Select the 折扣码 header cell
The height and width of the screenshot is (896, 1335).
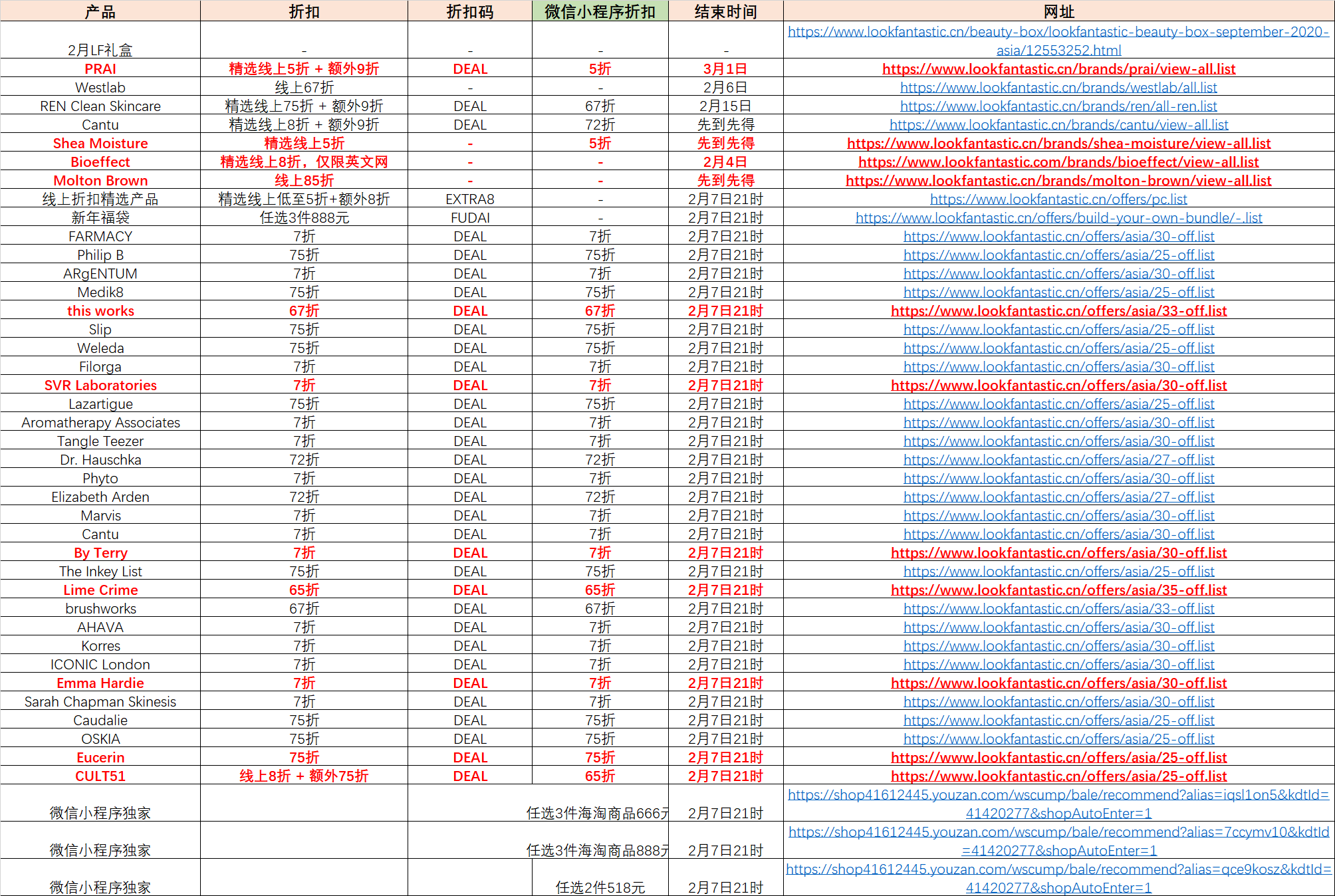[470, 11]
